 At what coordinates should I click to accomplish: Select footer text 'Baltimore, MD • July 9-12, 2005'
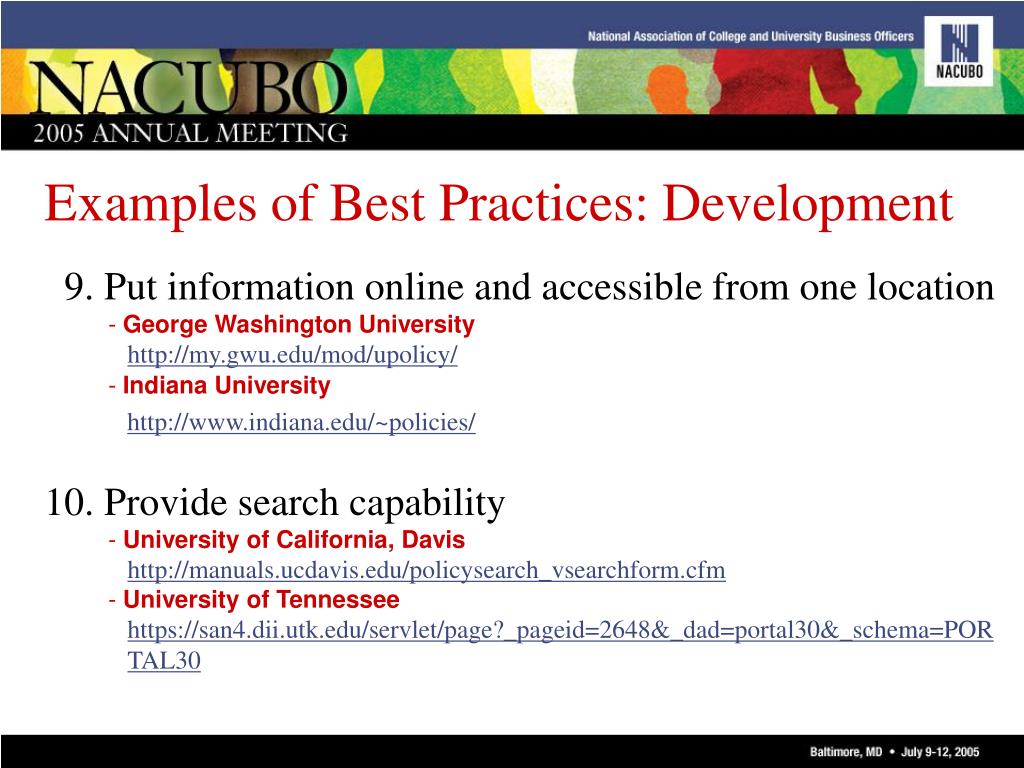[x=895, y=752]
